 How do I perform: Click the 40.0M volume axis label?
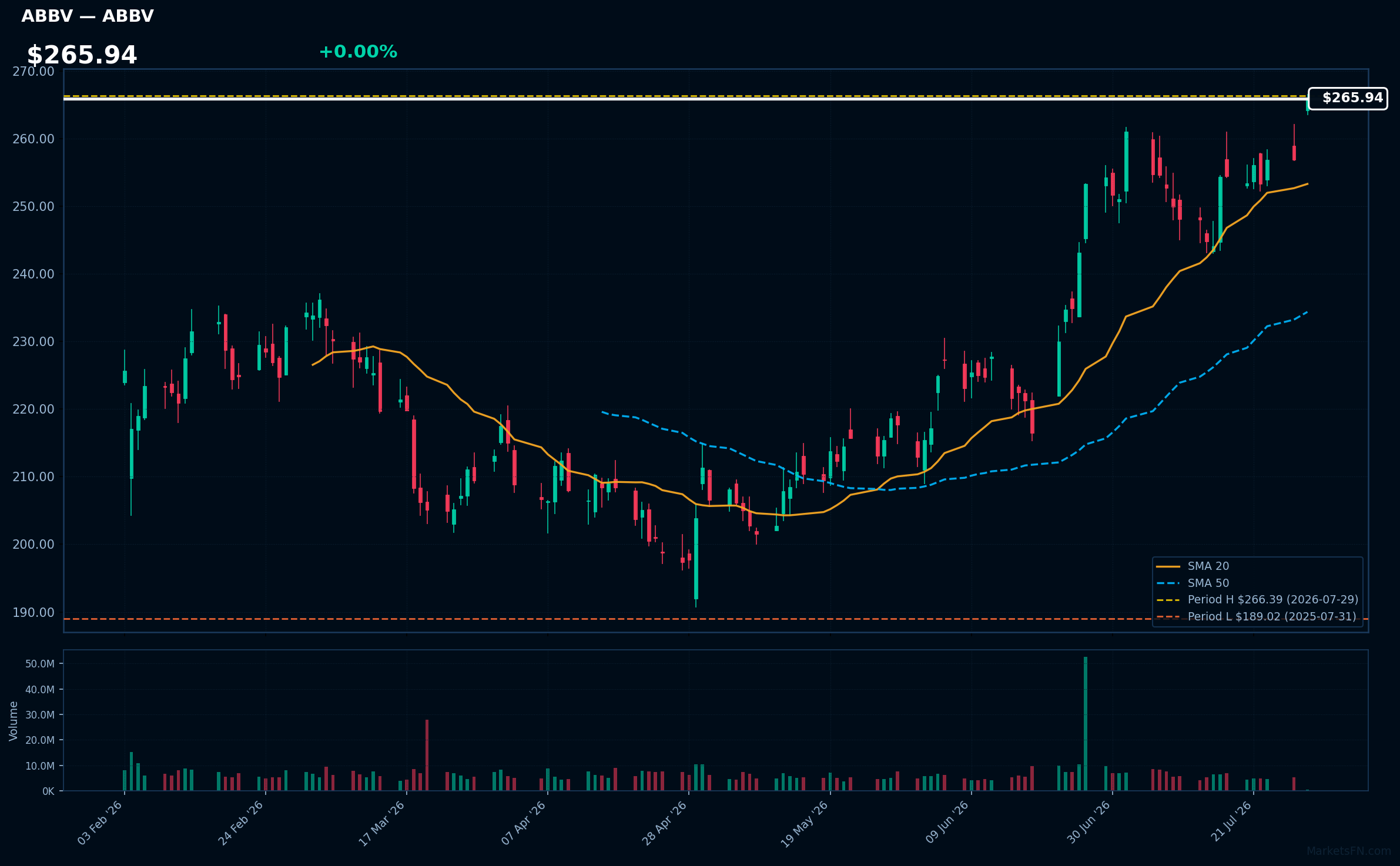click(40, 690)
